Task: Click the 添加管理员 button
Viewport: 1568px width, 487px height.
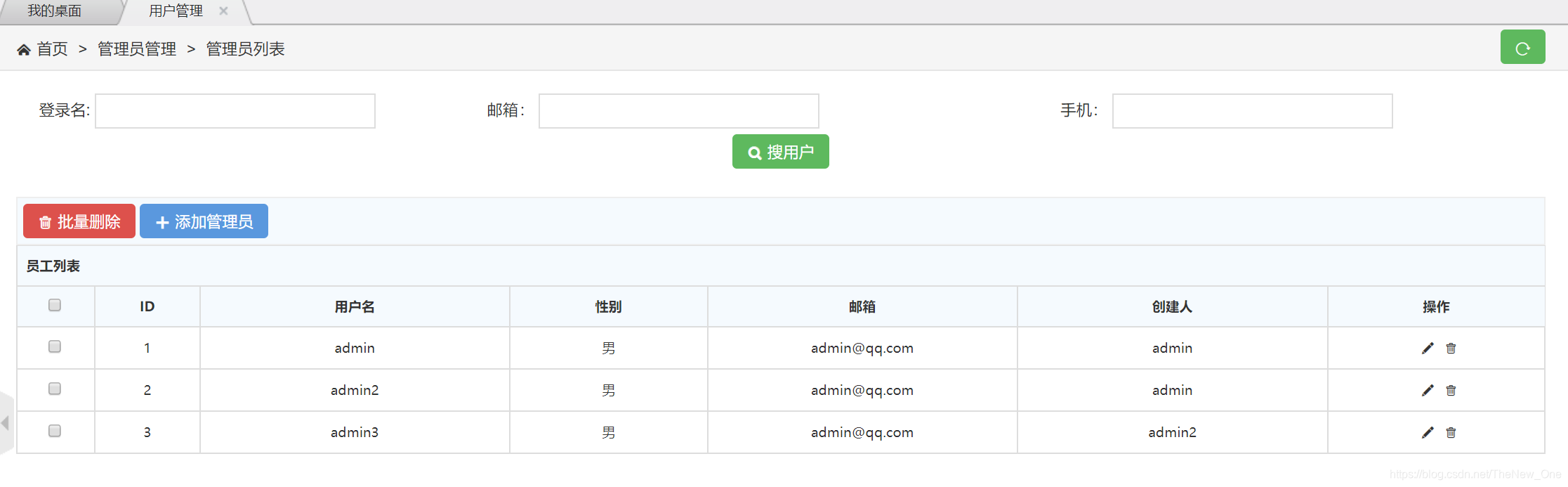Action: click(x=204, y=221)
